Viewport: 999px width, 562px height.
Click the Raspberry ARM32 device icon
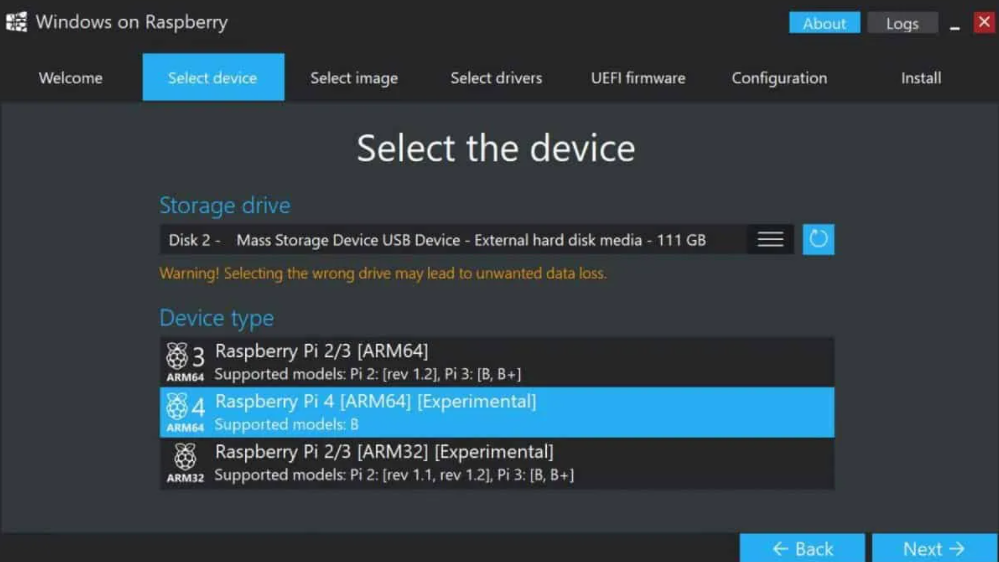click(185, 463)
